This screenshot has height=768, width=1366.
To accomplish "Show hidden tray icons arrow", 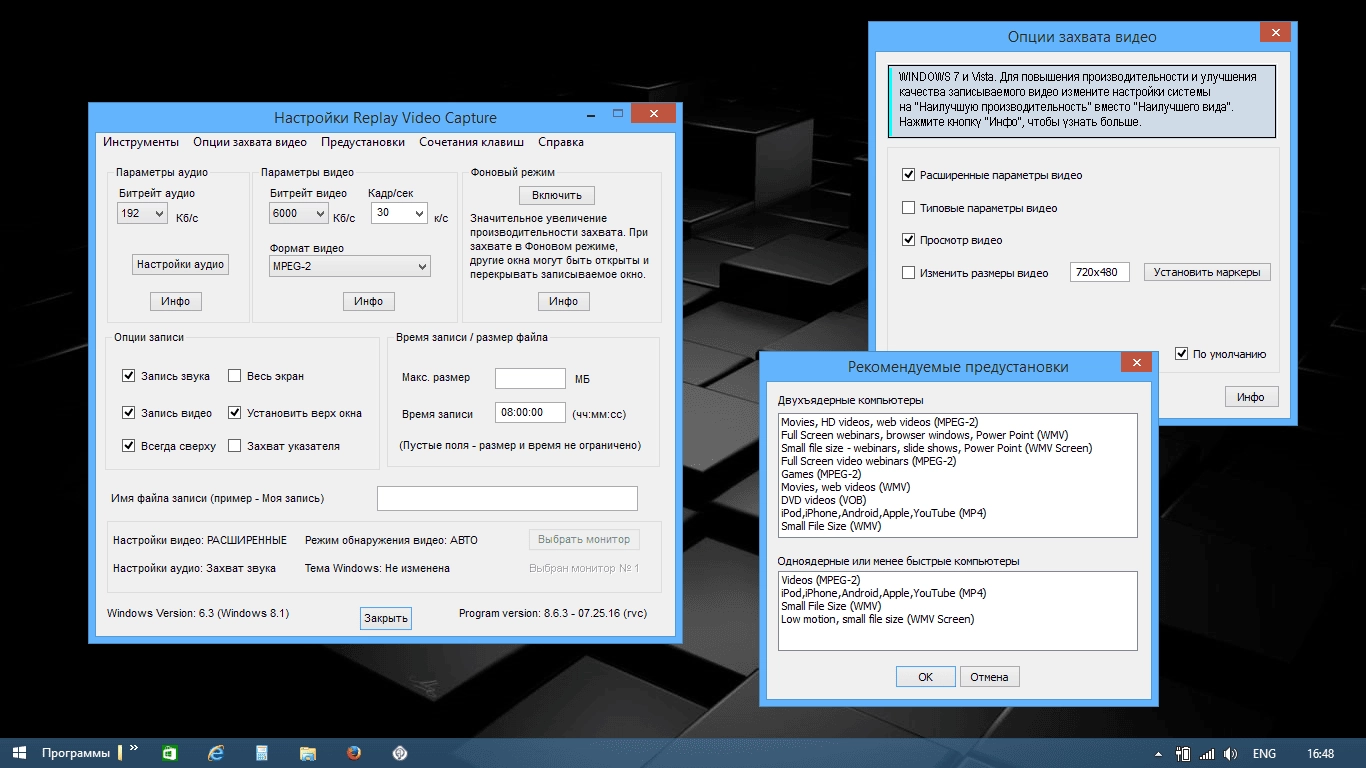I will pyautogui.click(x=1158, y=753).
